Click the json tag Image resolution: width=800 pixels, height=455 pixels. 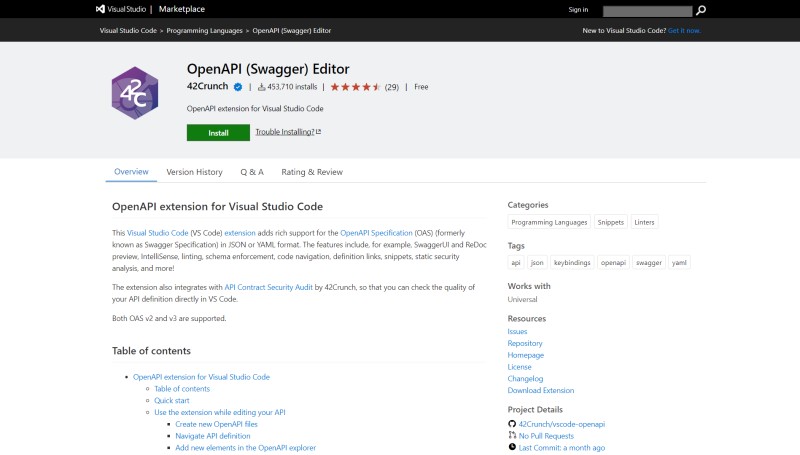(x=537, y=262)
